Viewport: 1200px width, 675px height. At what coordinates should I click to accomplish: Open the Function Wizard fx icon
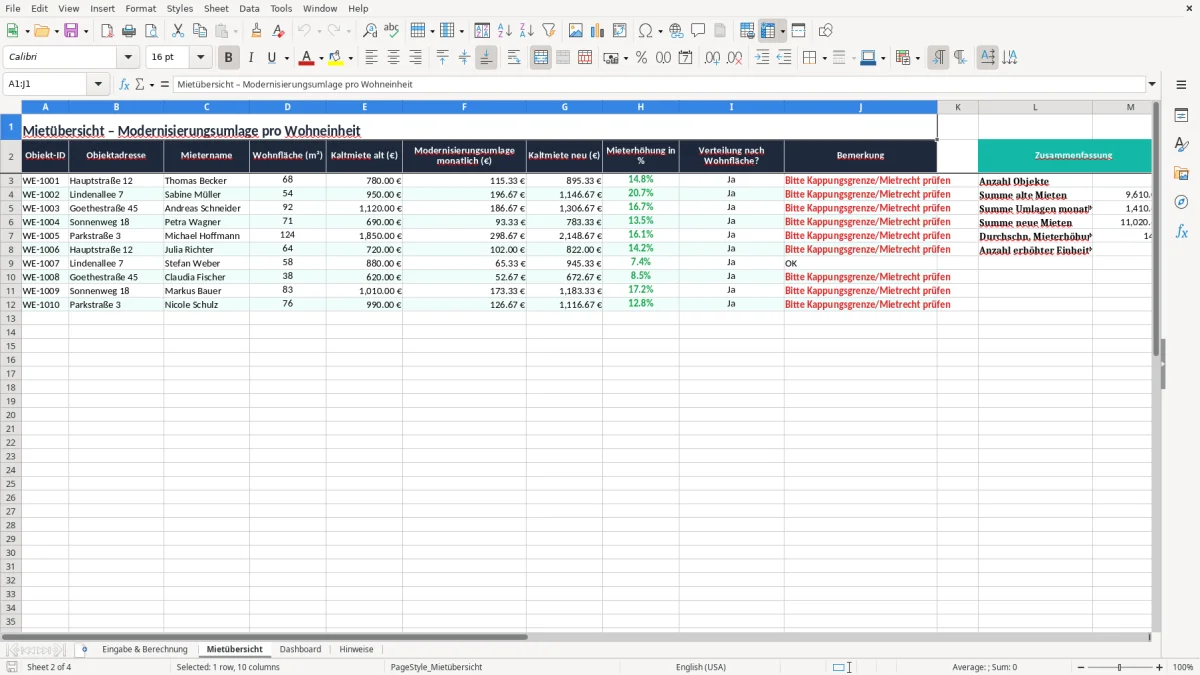pyautogui.click(x=125, y=84)
